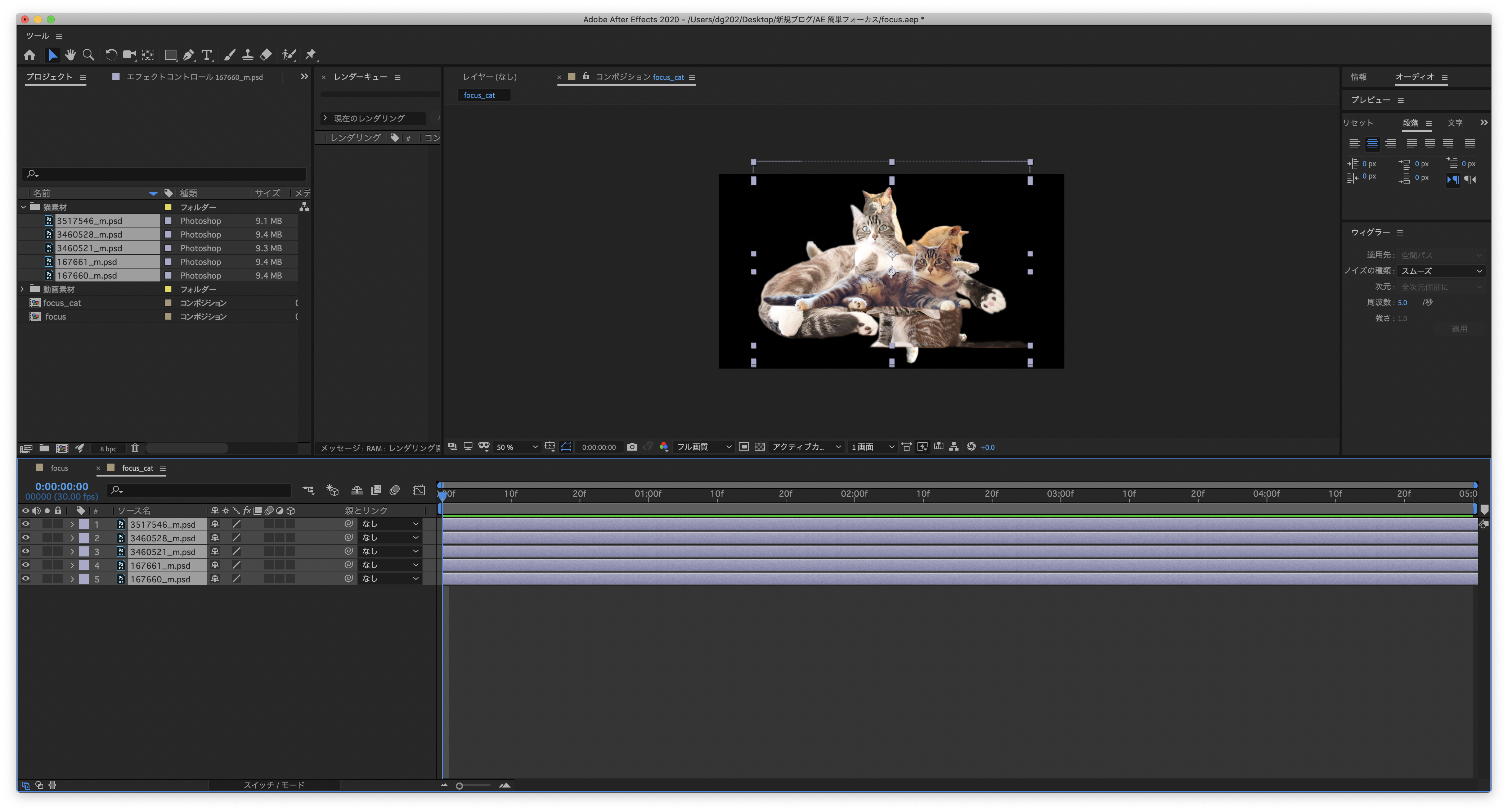
Task: Collapse the 猫素材 folder
Action: coord(23,207)
